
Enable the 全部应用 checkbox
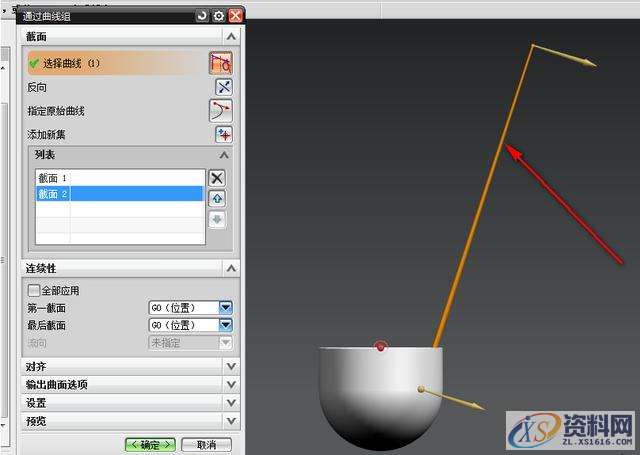(34, 291)
